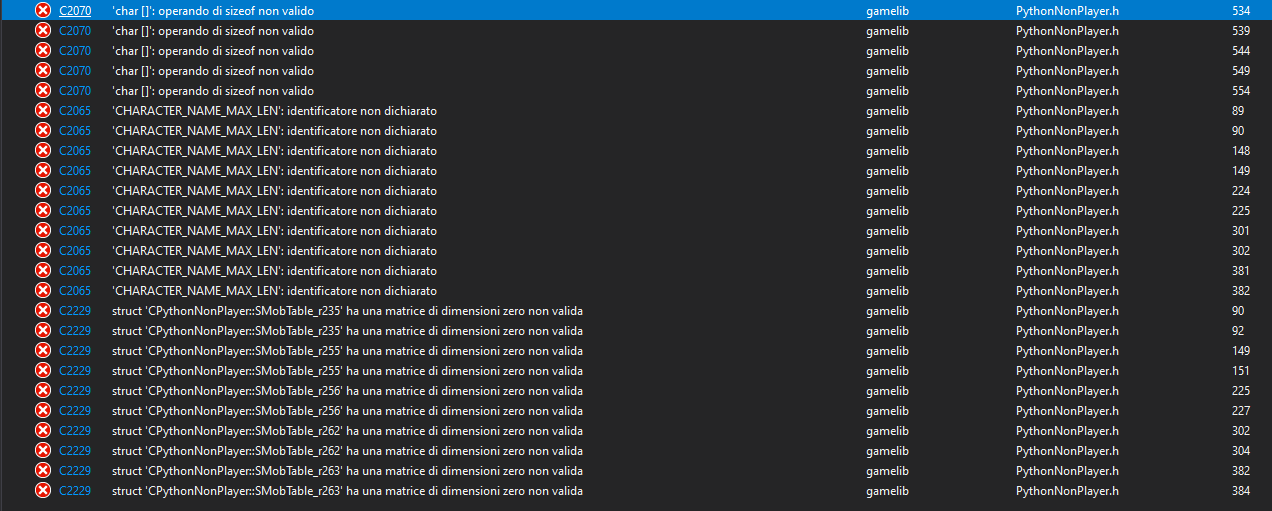Click the PythonNonPlayer.h file cell on the line 544 row
This screenshot has height=511, width=1272.
click(1067, 50)
